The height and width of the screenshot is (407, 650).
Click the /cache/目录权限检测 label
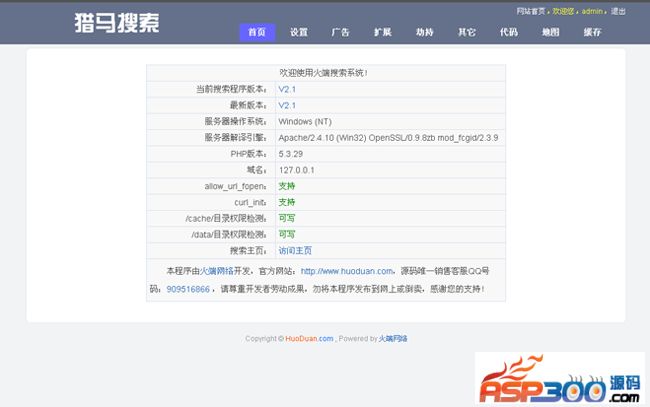pos(226,218)
